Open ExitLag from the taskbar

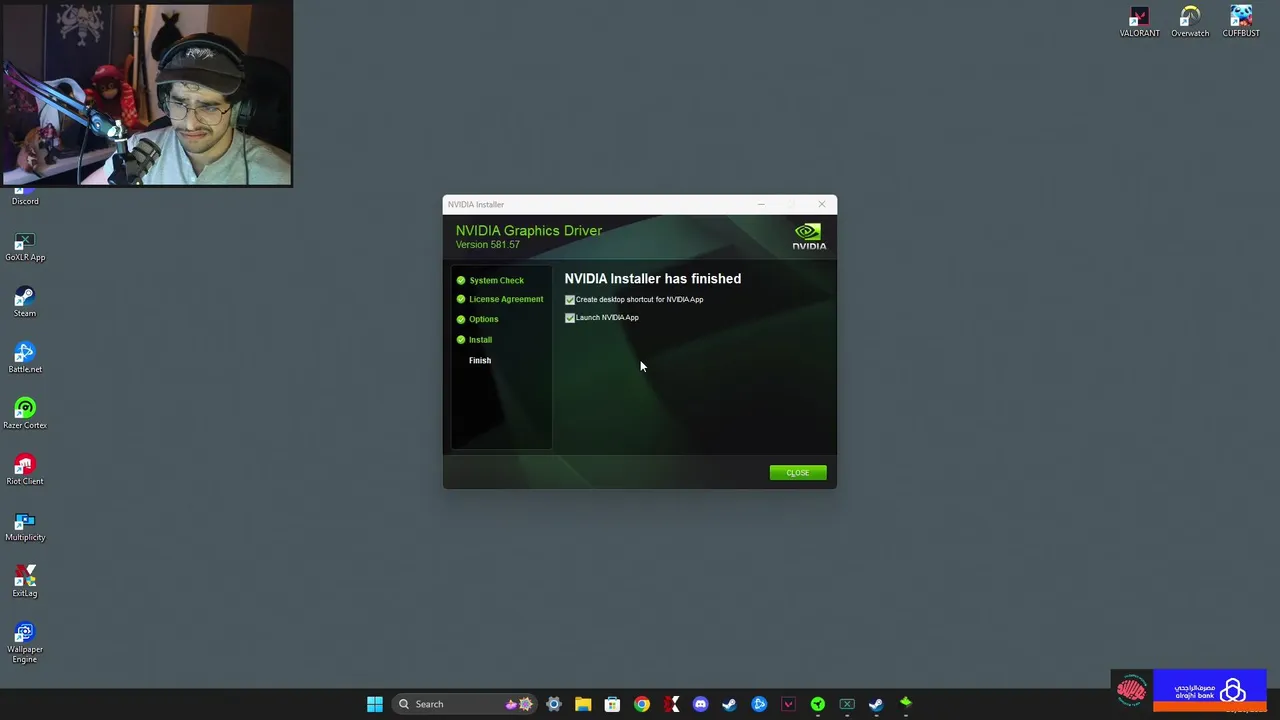click(x=671, y=704)
